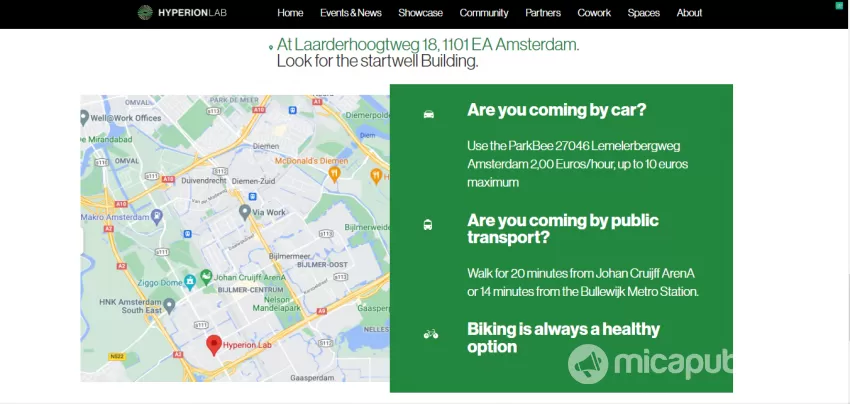Image resolution: width=850 pixels, height=404 pixels.
Task: Click the Via Work location pin
Action: click(x=244, y=212)
